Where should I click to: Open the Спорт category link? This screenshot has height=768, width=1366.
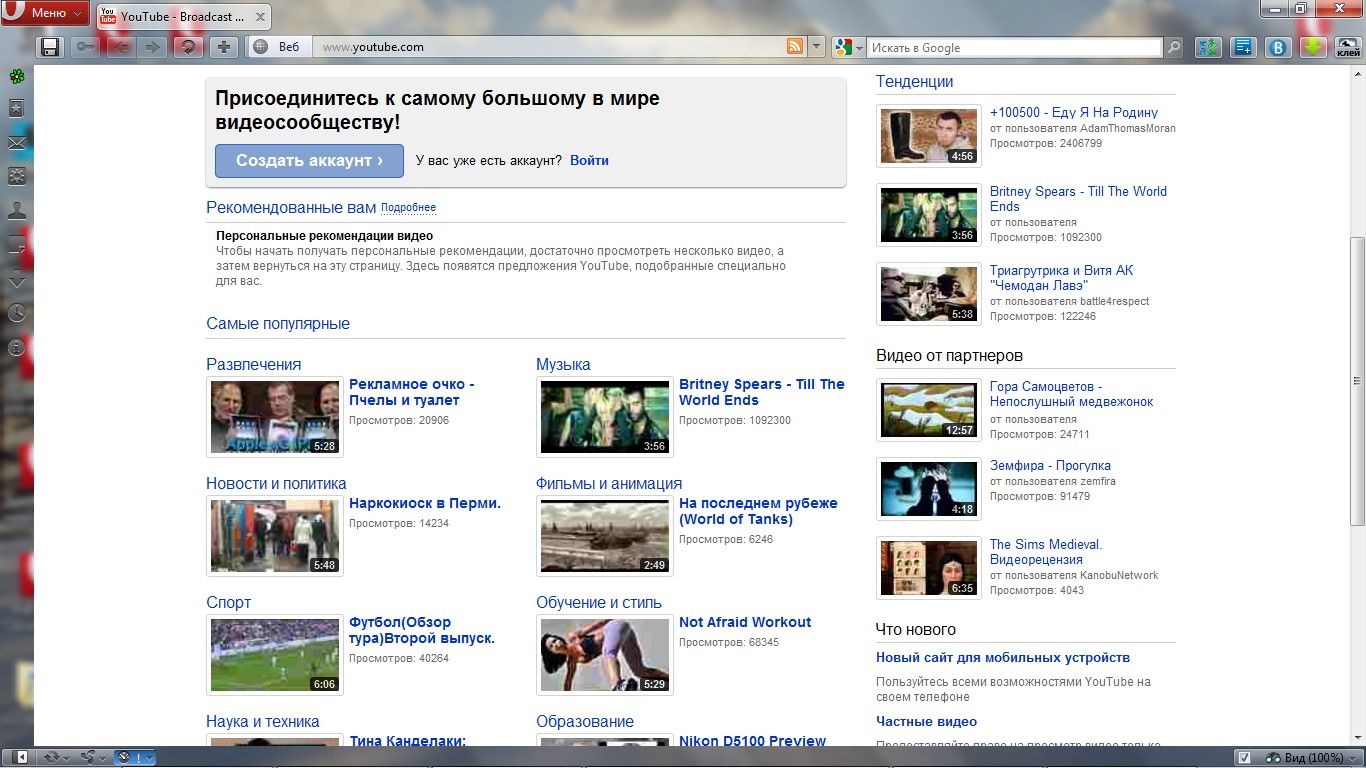(x=228, y=603)
